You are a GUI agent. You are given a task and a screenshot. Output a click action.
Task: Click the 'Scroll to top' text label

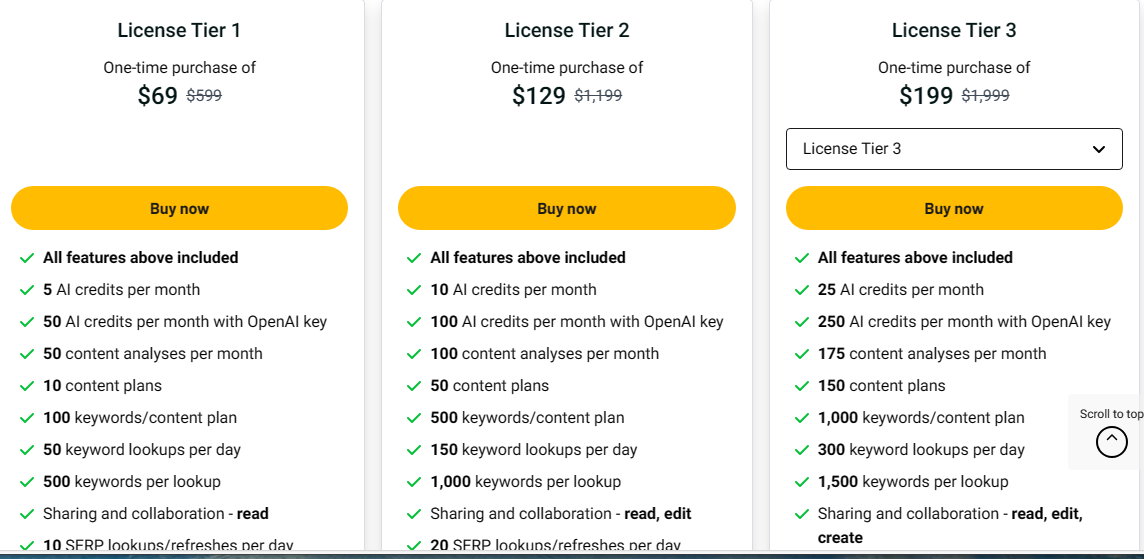click(x=1111, y=414)
